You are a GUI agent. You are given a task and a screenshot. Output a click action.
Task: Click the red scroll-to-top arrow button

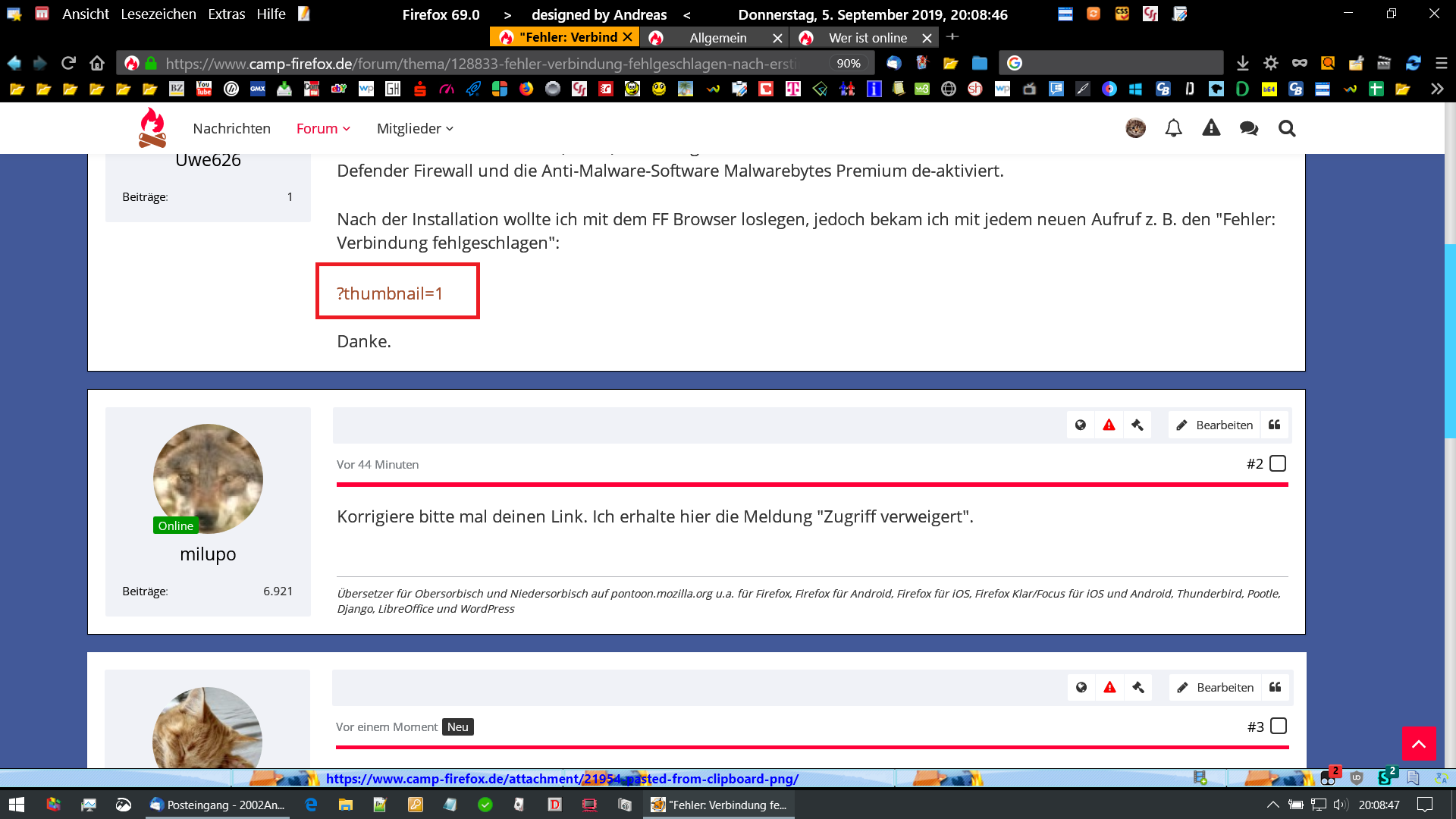click(x=1419, y=743)
